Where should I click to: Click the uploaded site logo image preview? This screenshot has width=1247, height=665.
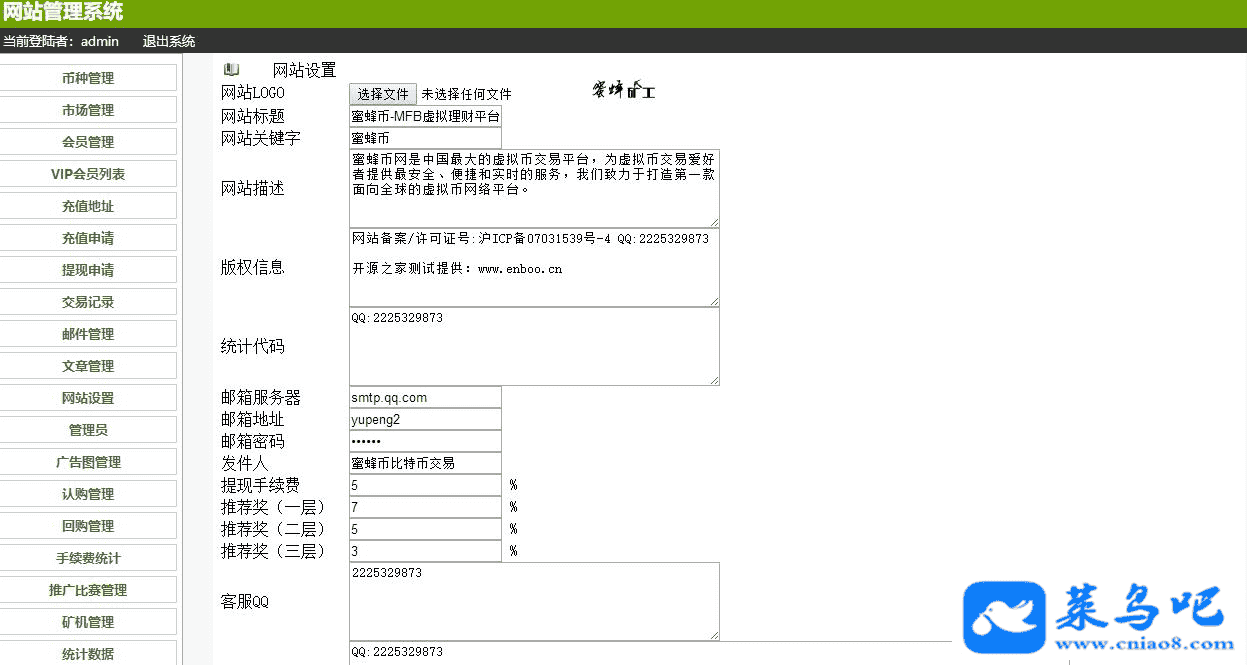click(624, 91)
